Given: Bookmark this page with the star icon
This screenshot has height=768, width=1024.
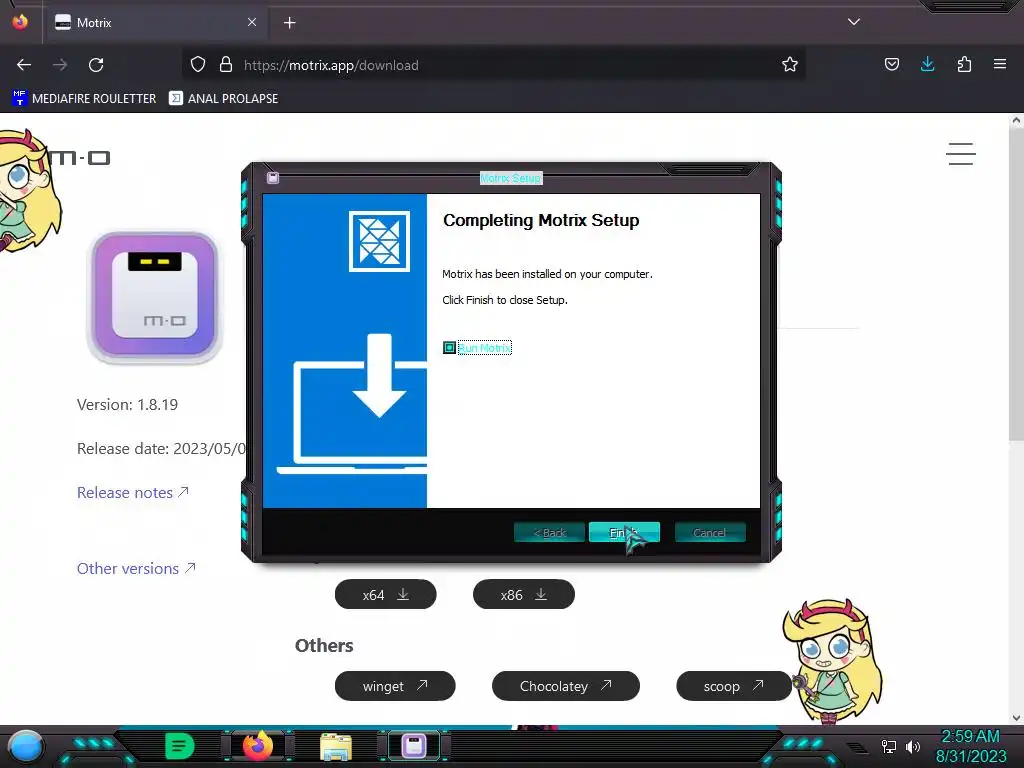Looking at the screenshot, I should click(x=790, y=65).
